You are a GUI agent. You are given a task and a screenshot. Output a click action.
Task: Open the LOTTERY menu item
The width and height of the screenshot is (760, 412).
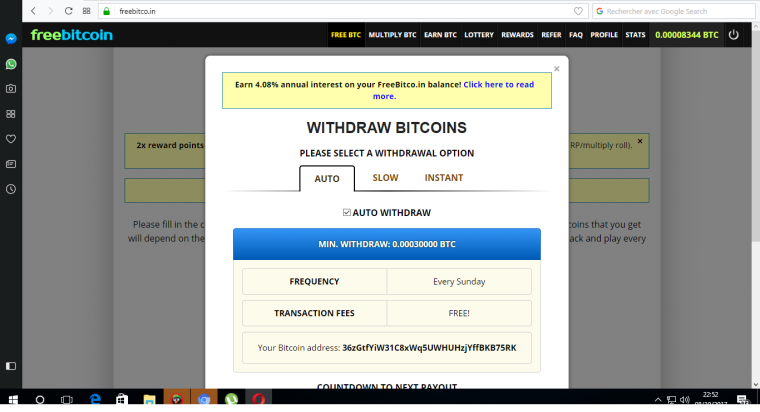point(479,35)
